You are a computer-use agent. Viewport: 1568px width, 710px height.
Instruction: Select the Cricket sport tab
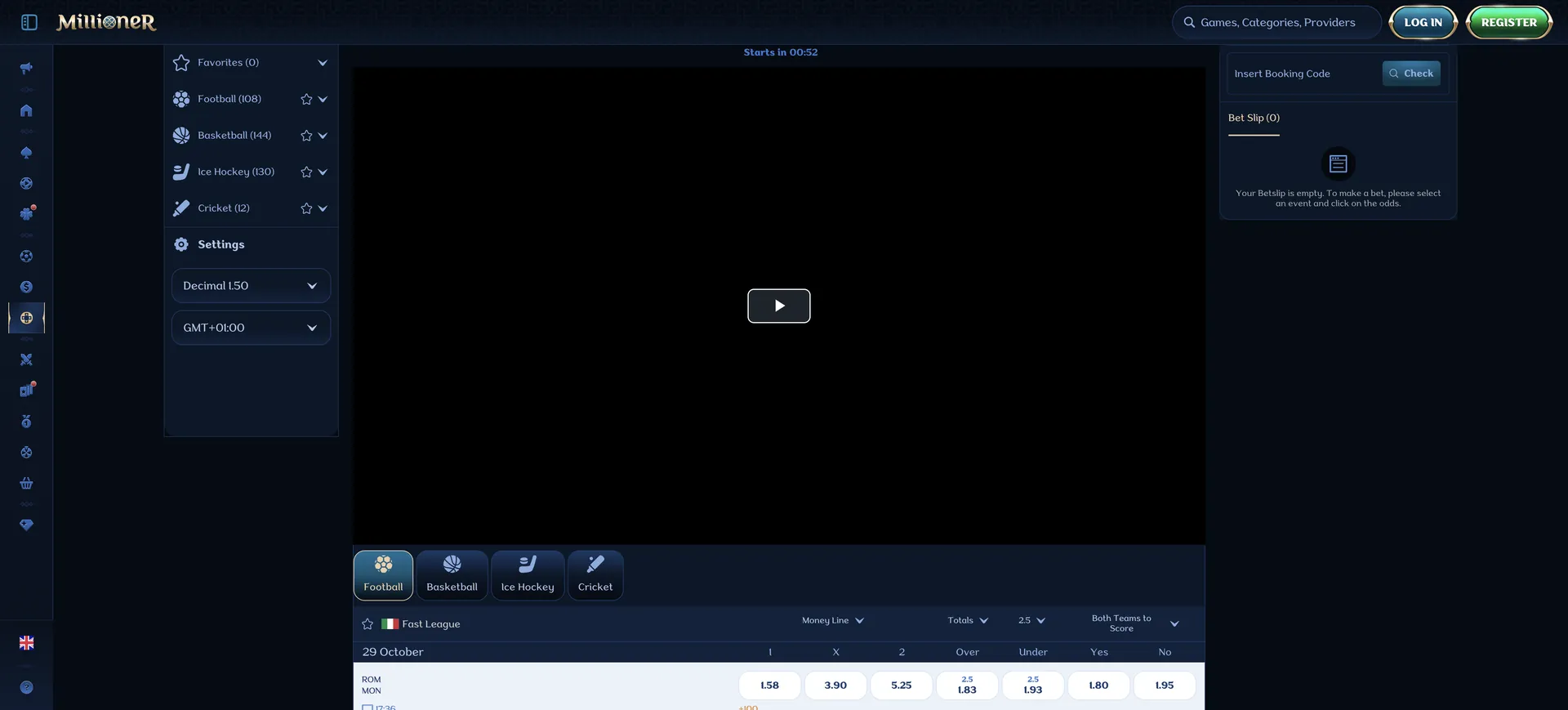[x=595, y=575]
